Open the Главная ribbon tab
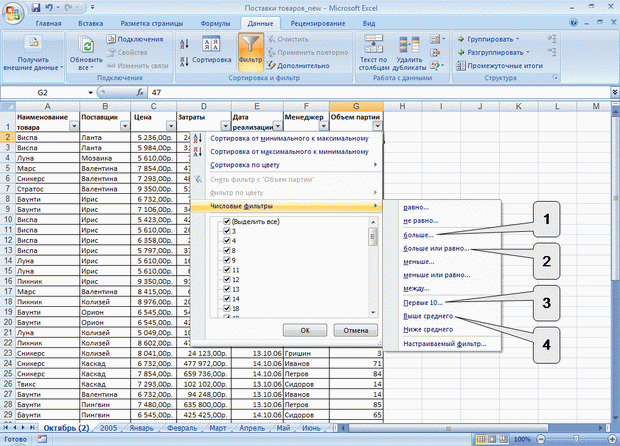620x446 pixels. tap(48, 23)
